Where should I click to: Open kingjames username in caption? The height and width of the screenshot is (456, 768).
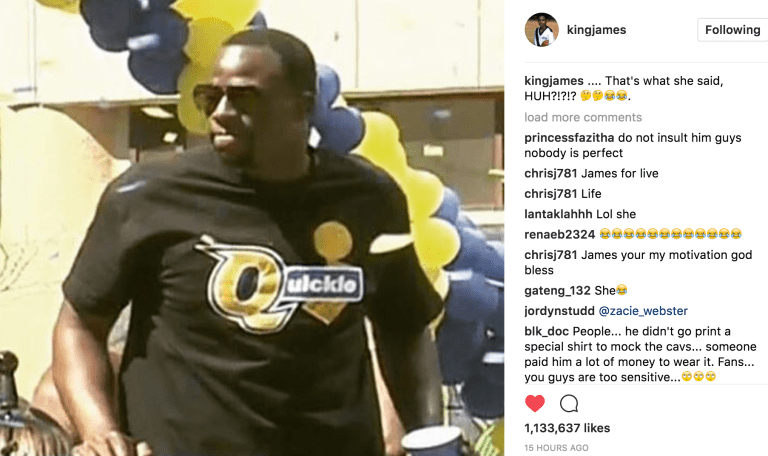click(554, 81)
